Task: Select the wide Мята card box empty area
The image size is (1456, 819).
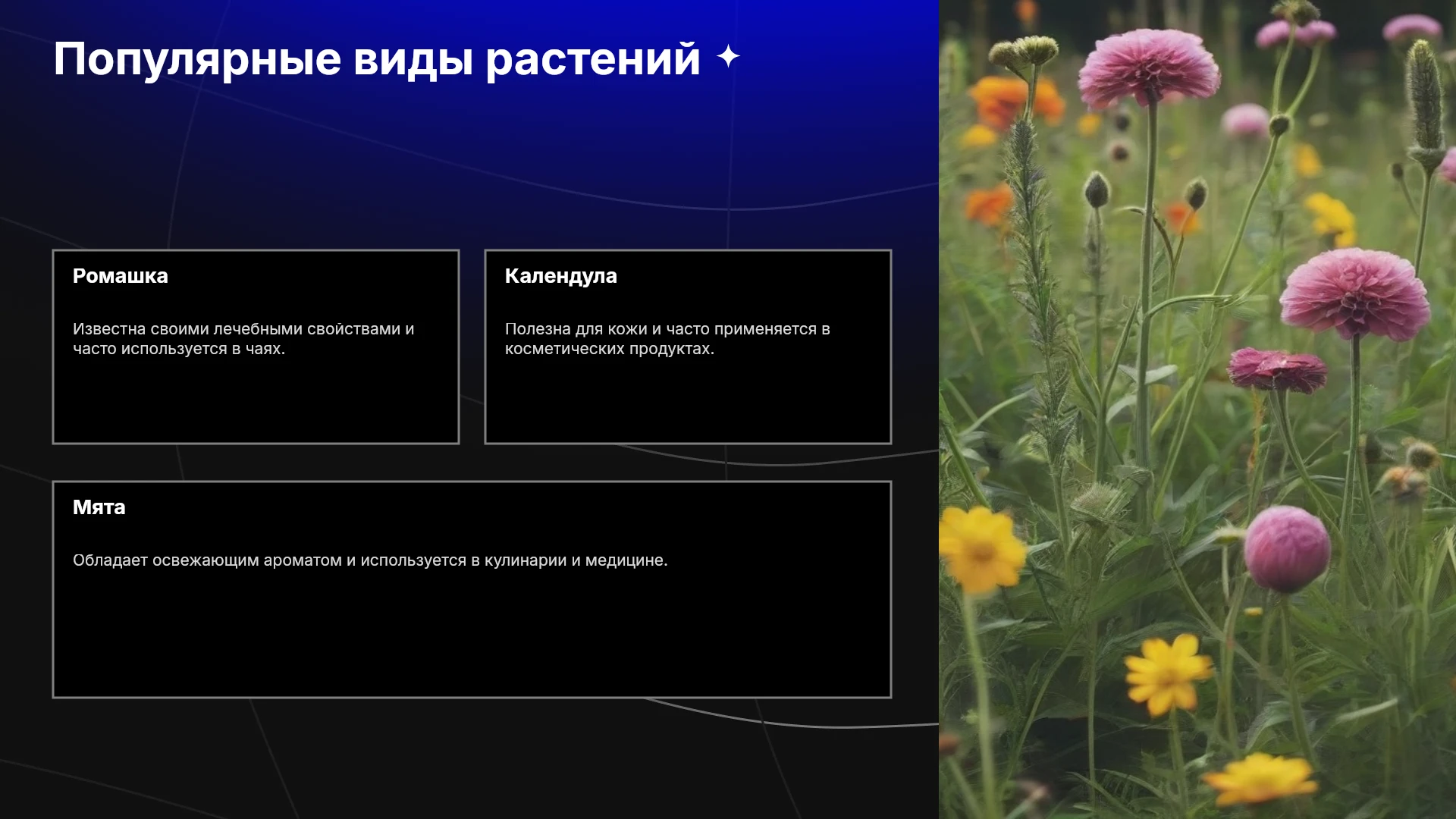Action: coord(472,637)
